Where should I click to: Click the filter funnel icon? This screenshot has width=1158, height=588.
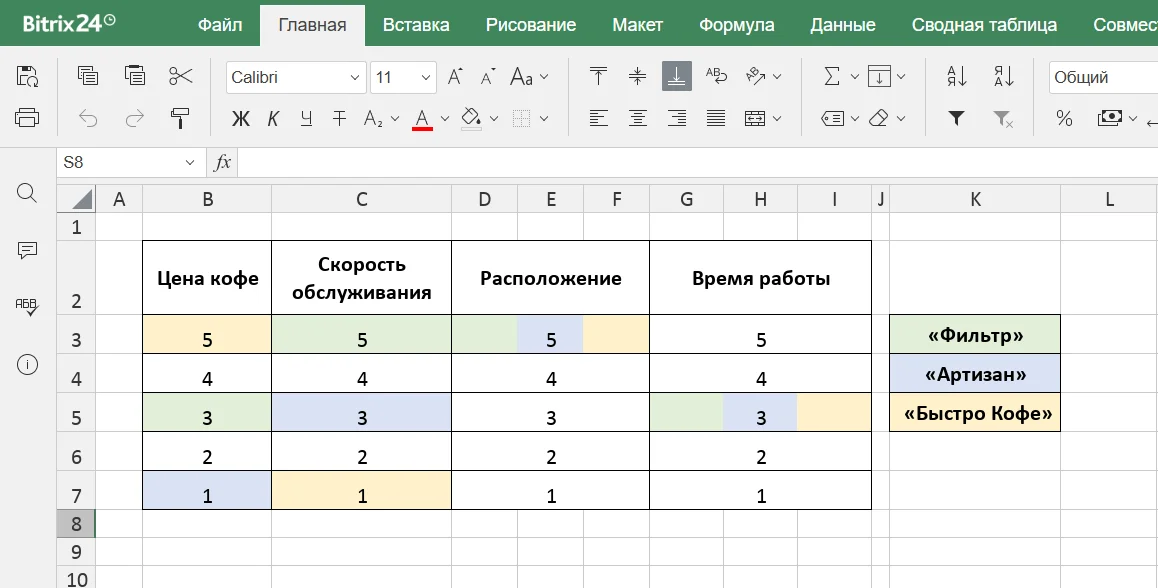pyautogui.click(x=956, y=118)
